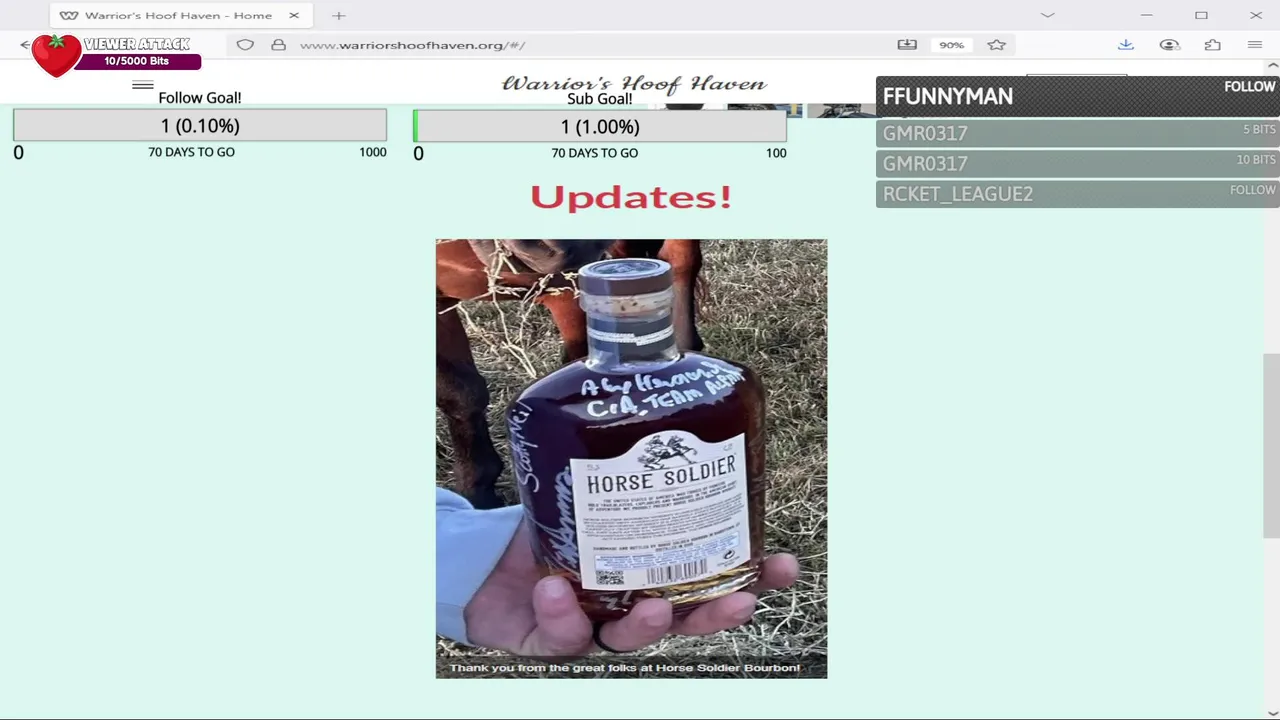Open the Horse Soldier bourbon bottle photo
The width and height of the screenshot is (1280, 720).
[631, 458]
